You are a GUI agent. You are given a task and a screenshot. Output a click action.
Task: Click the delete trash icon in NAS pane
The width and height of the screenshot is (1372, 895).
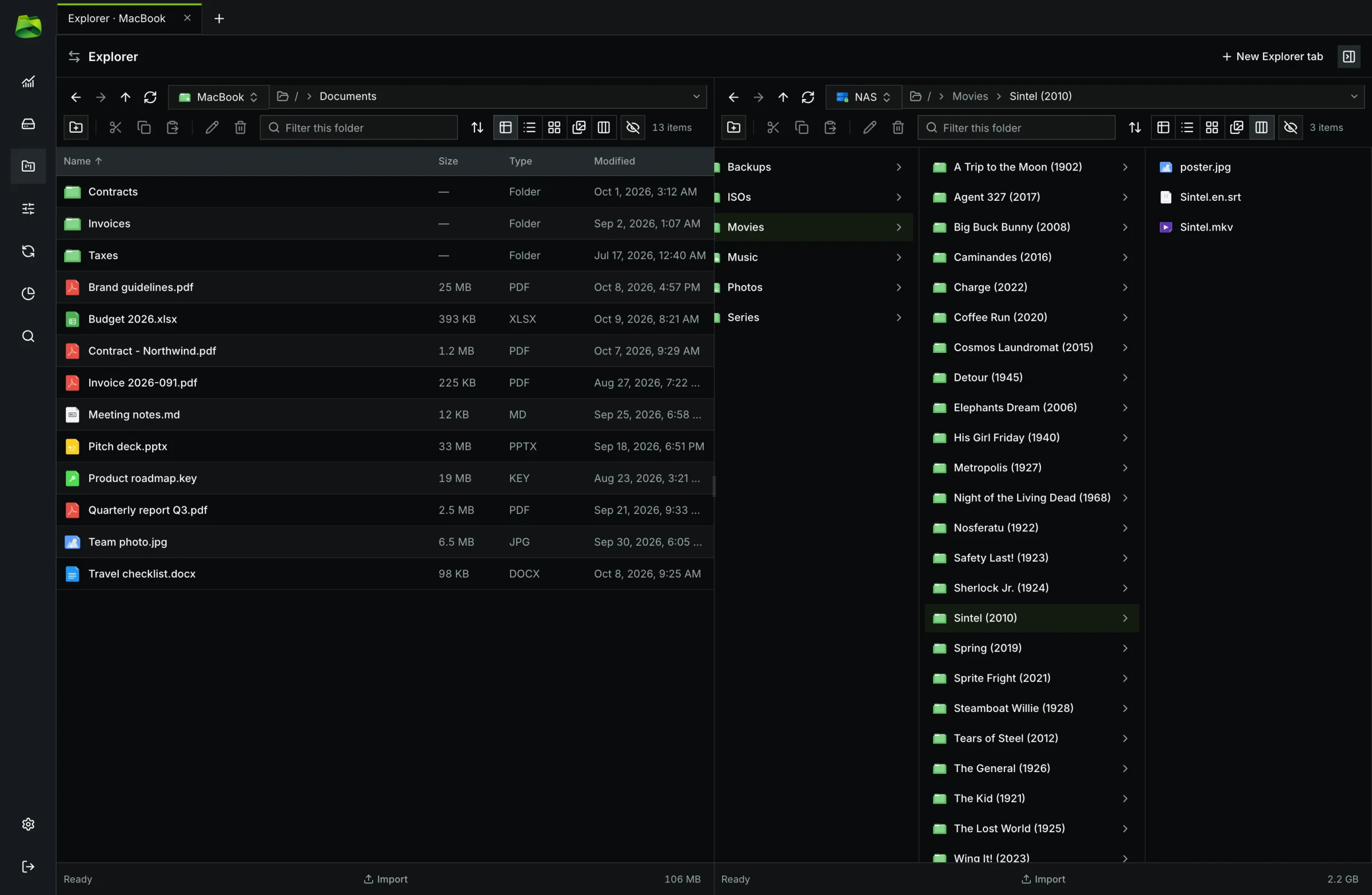point(898,128)
